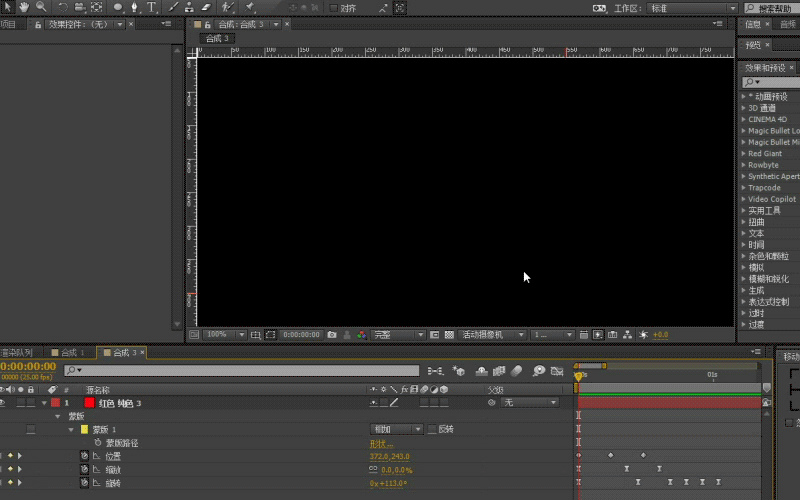Viewport: 800px width, 500px height.
Task: Select the Pen tool
Action: (x=134, y=7)
